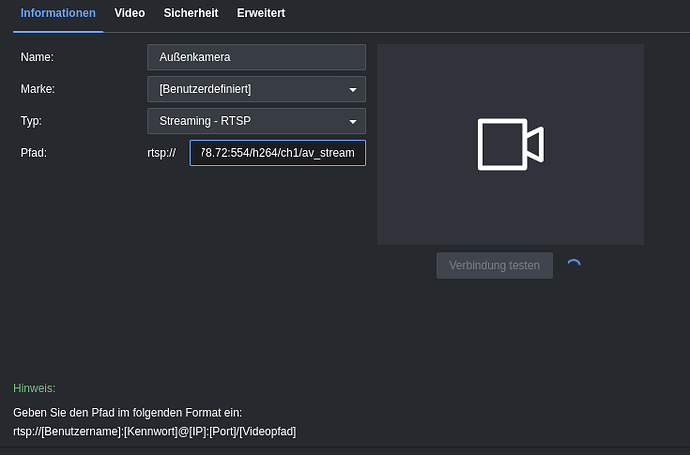Image resolution: width=690 pixels, height=455 pixels.
Task: Click the rtsp:// prefix label
Action: click(x=161, y=153)
